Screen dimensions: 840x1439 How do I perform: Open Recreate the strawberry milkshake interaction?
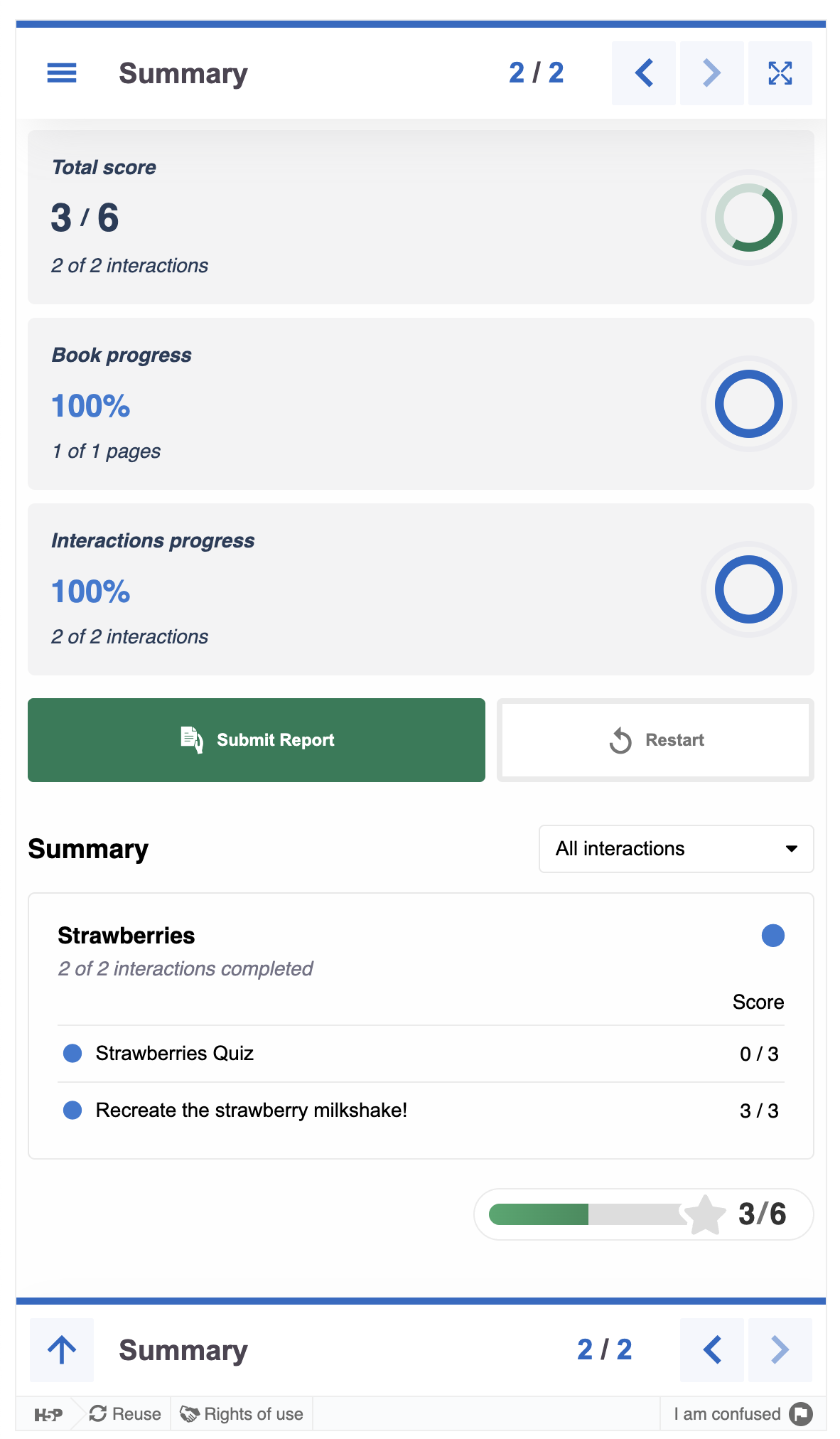[252, 1110]
